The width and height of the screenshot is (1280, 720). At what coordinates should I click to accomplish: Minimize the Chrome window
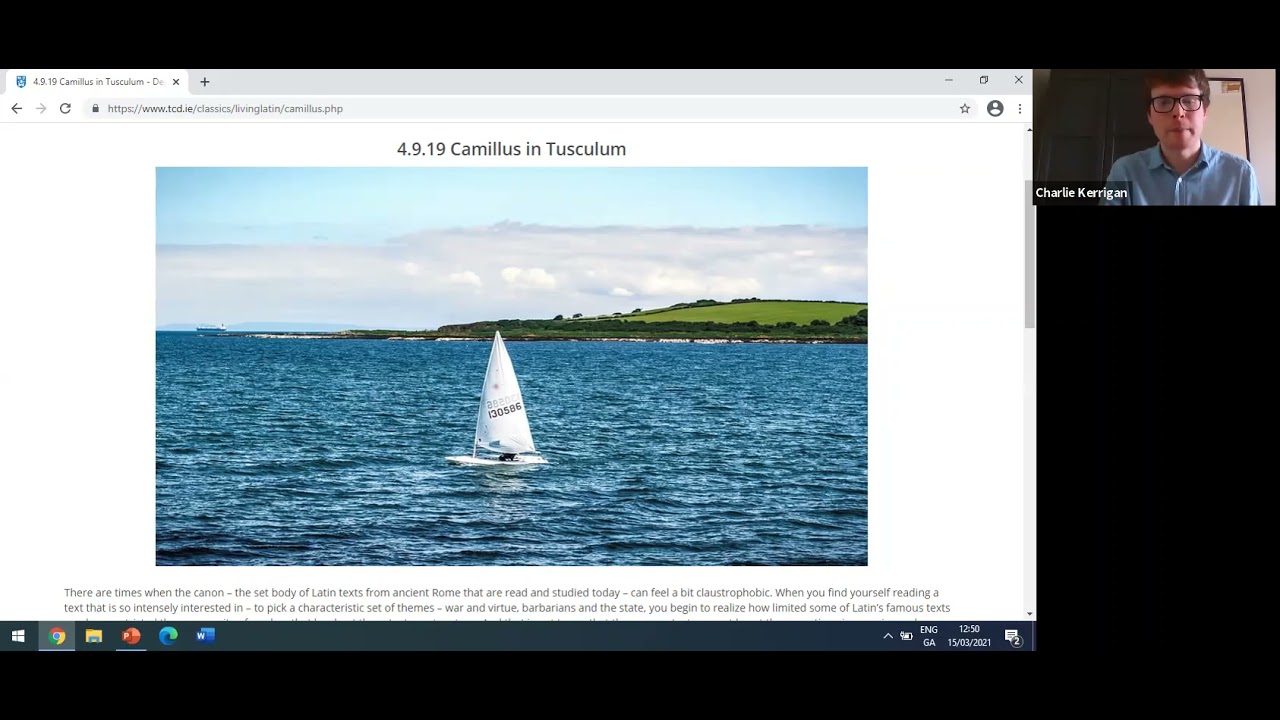click(949, 80)
